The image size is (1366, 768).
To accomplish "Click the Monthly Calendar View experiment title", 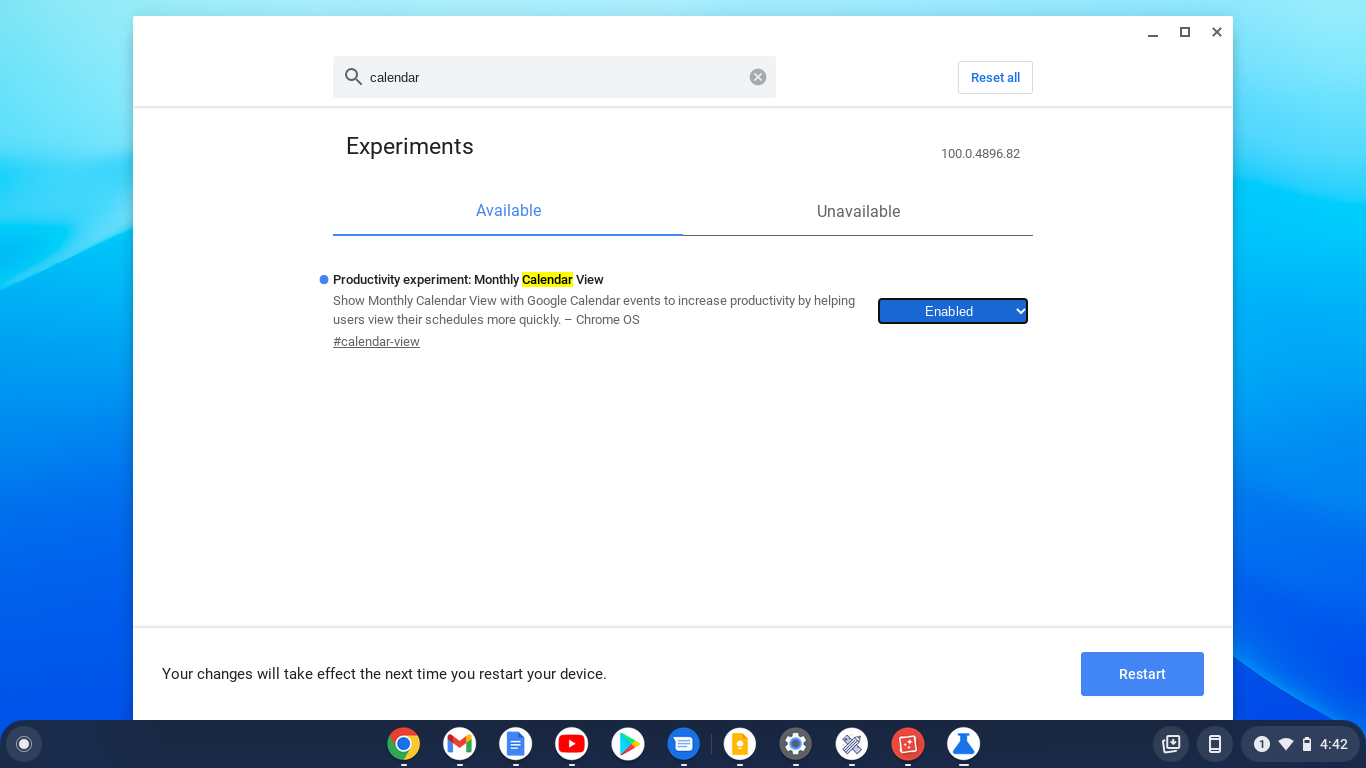I will pos(468,280).
